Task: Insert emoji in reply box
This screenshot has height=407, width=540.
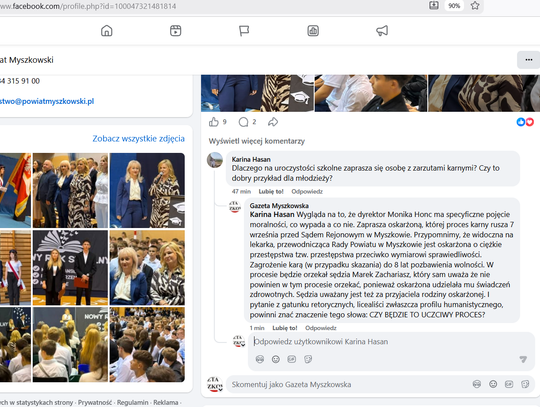Action: [276, 359]
